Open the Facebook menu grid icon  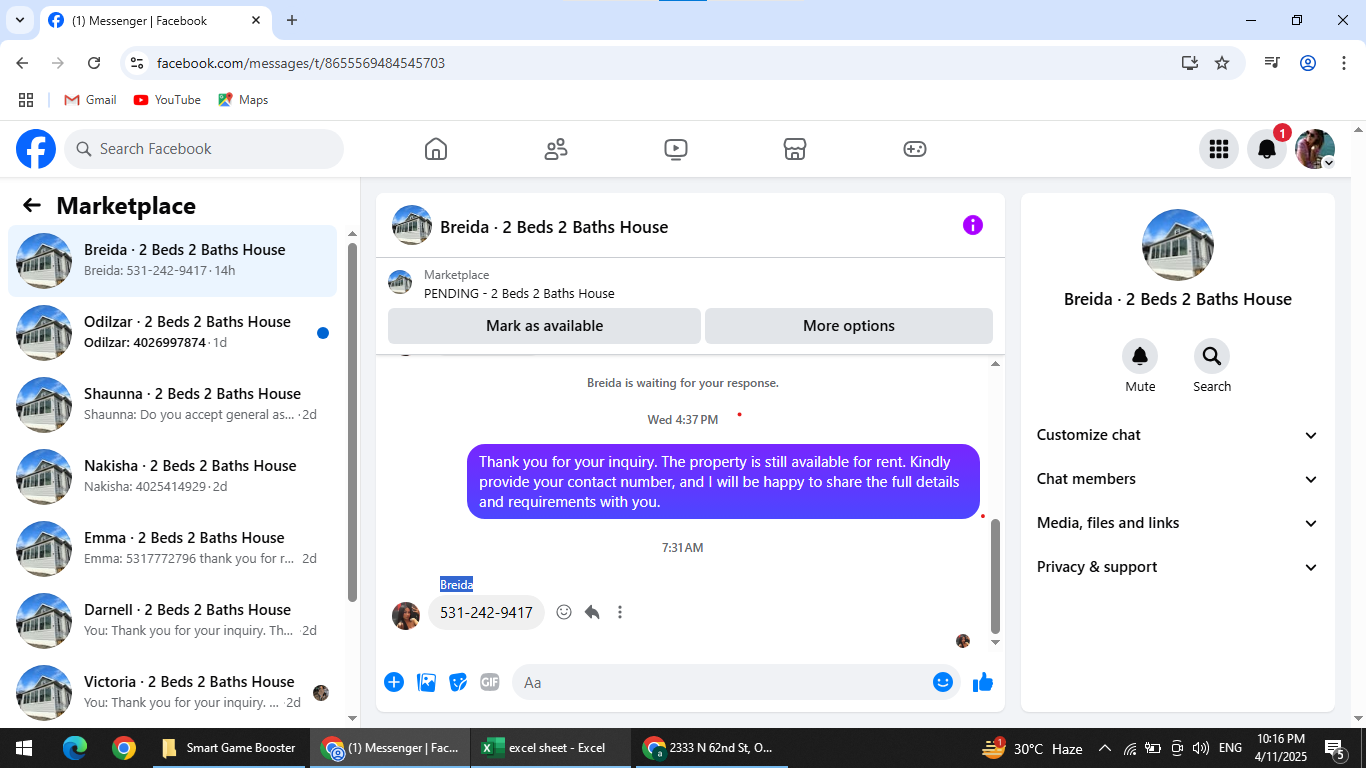coord(1219,149)
